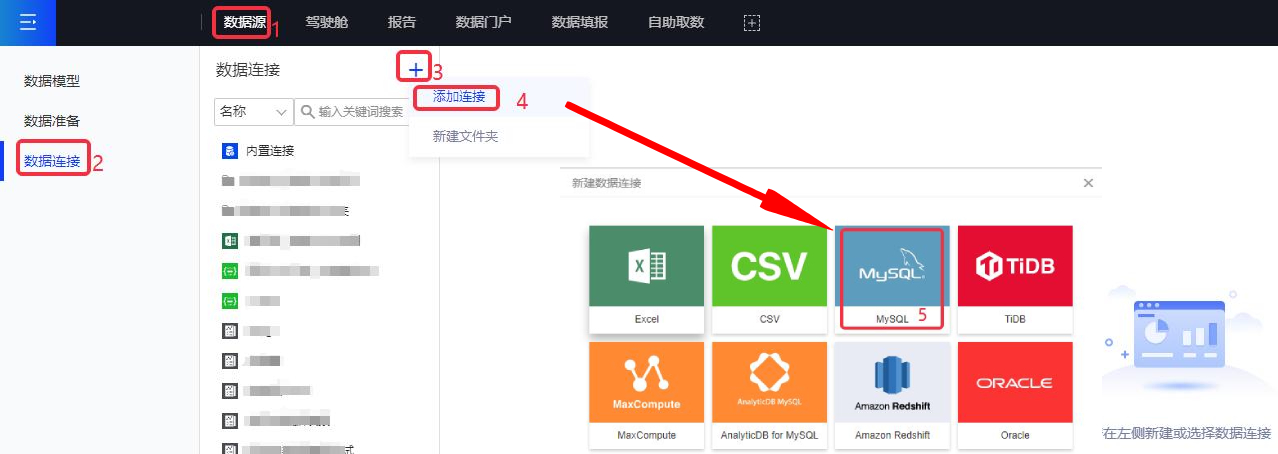1278x454 pixels.
Task: Go to 数据模型 in left sidebar
Action: (x=52, y=81)
